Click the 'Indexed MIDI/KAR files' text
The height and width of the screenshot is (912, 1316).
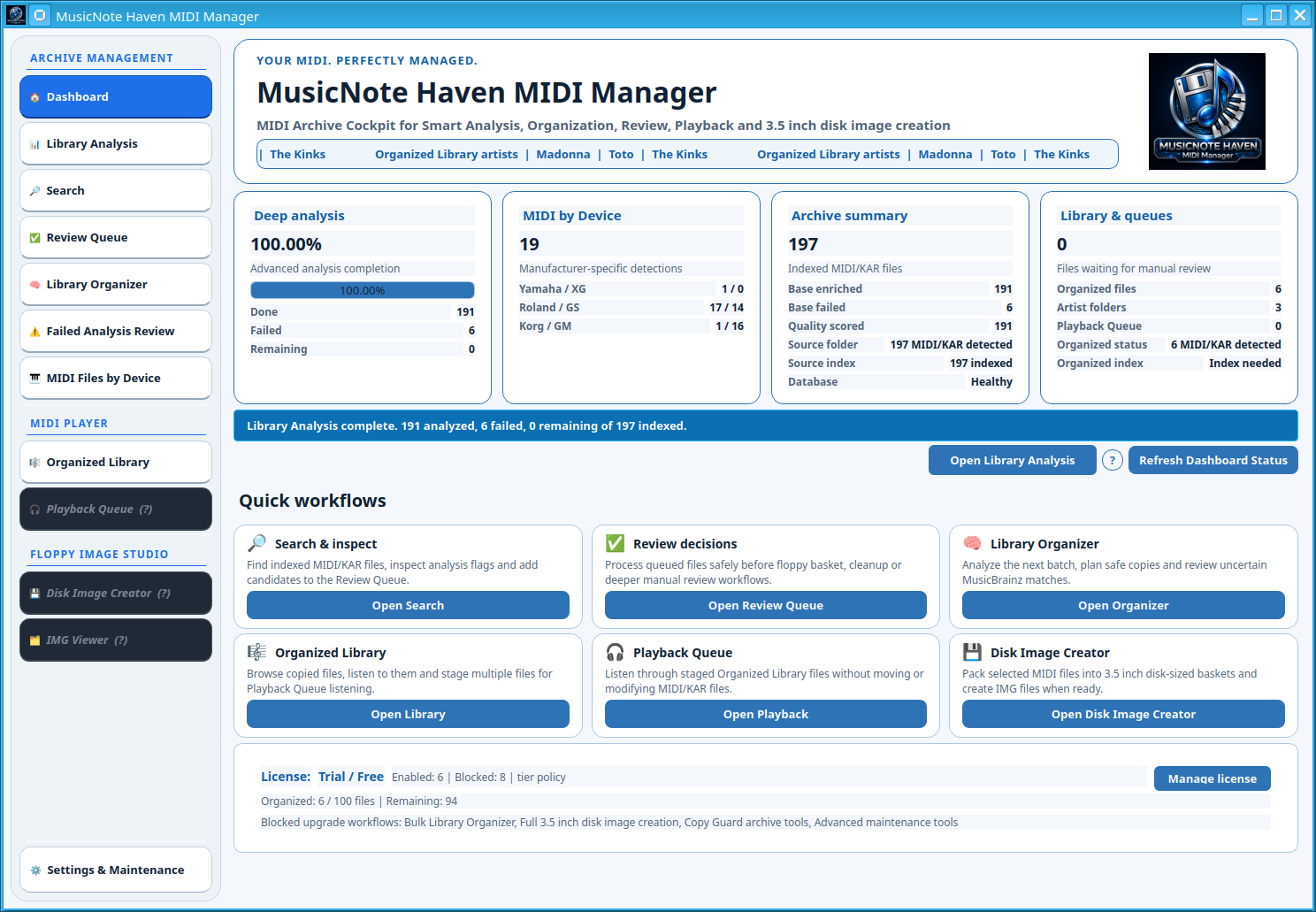[845, 269]
